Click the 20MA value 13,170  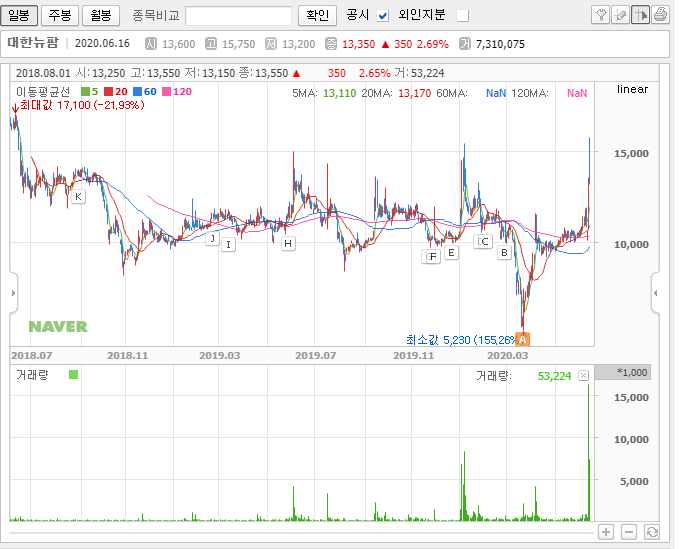[x=414, y=93]
